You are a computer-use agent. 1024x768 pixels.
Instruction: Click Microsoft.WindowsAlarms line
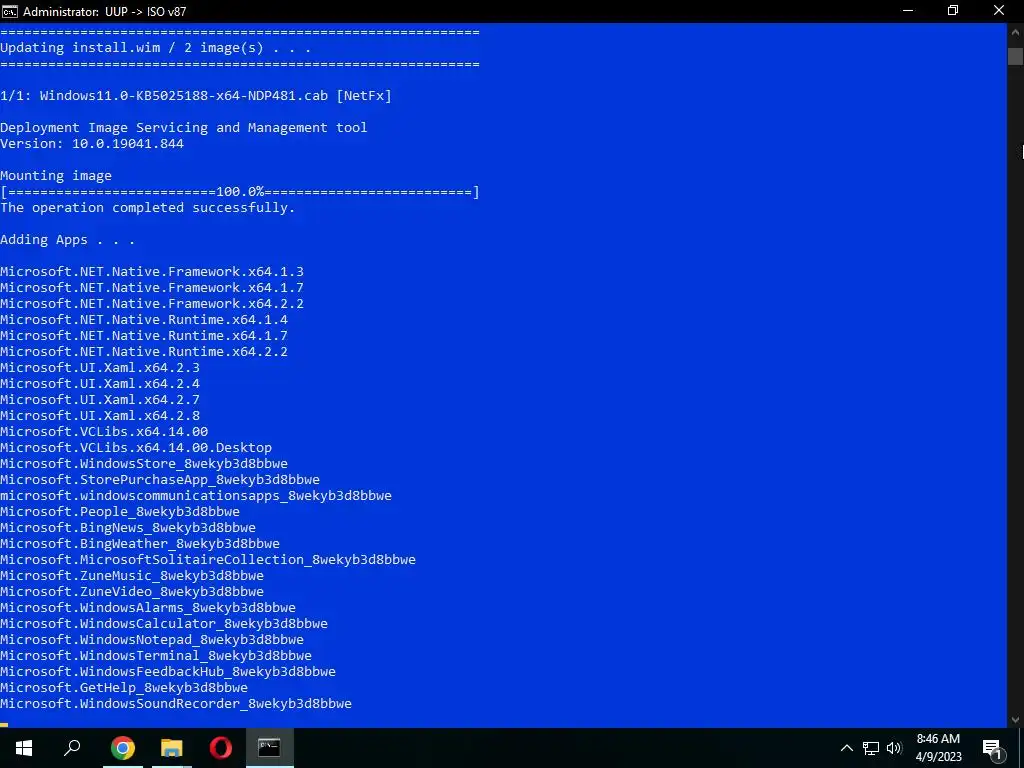[x=148, y=607]
